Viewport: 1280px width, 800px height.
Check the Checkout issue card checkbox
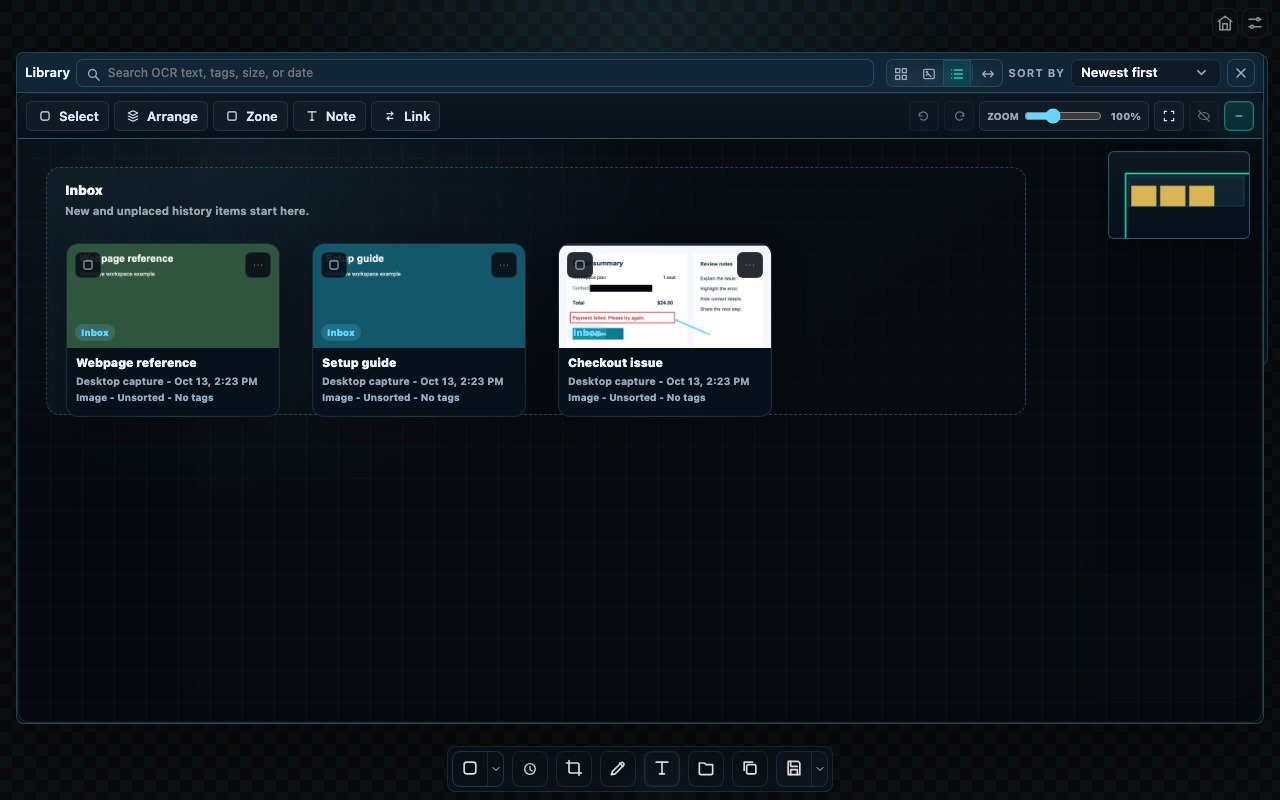tap(580, 265)
